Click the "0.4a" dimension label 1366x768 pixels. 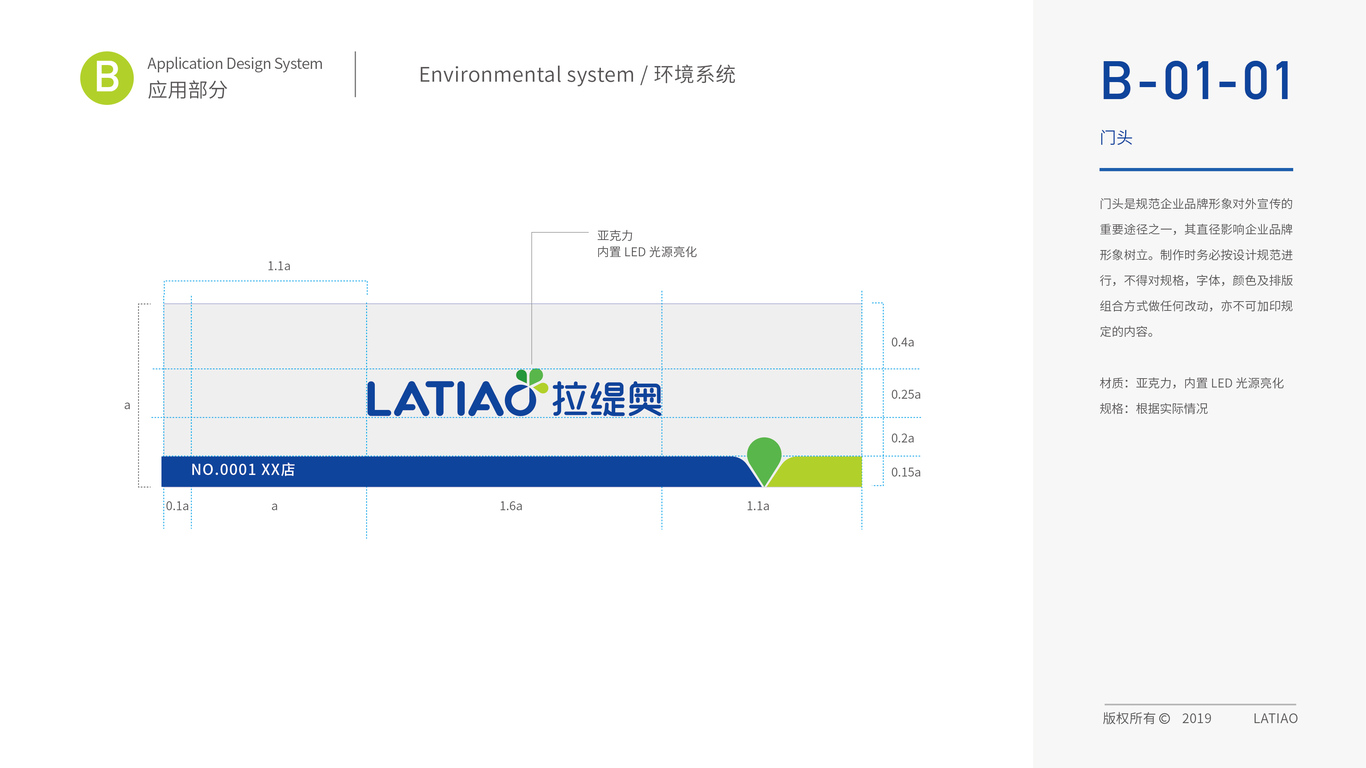[902, 342]
